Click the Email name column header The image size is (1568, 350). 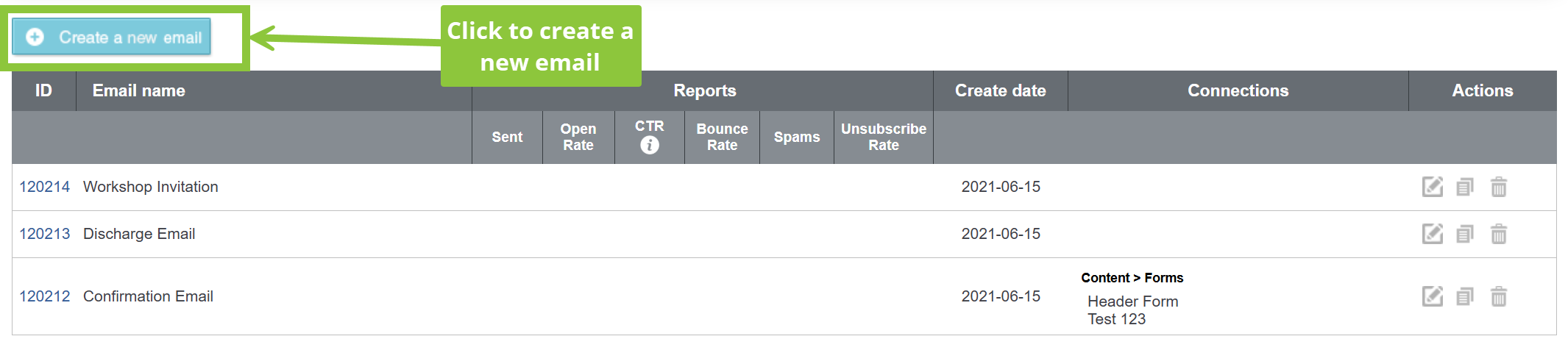point(139,90)
